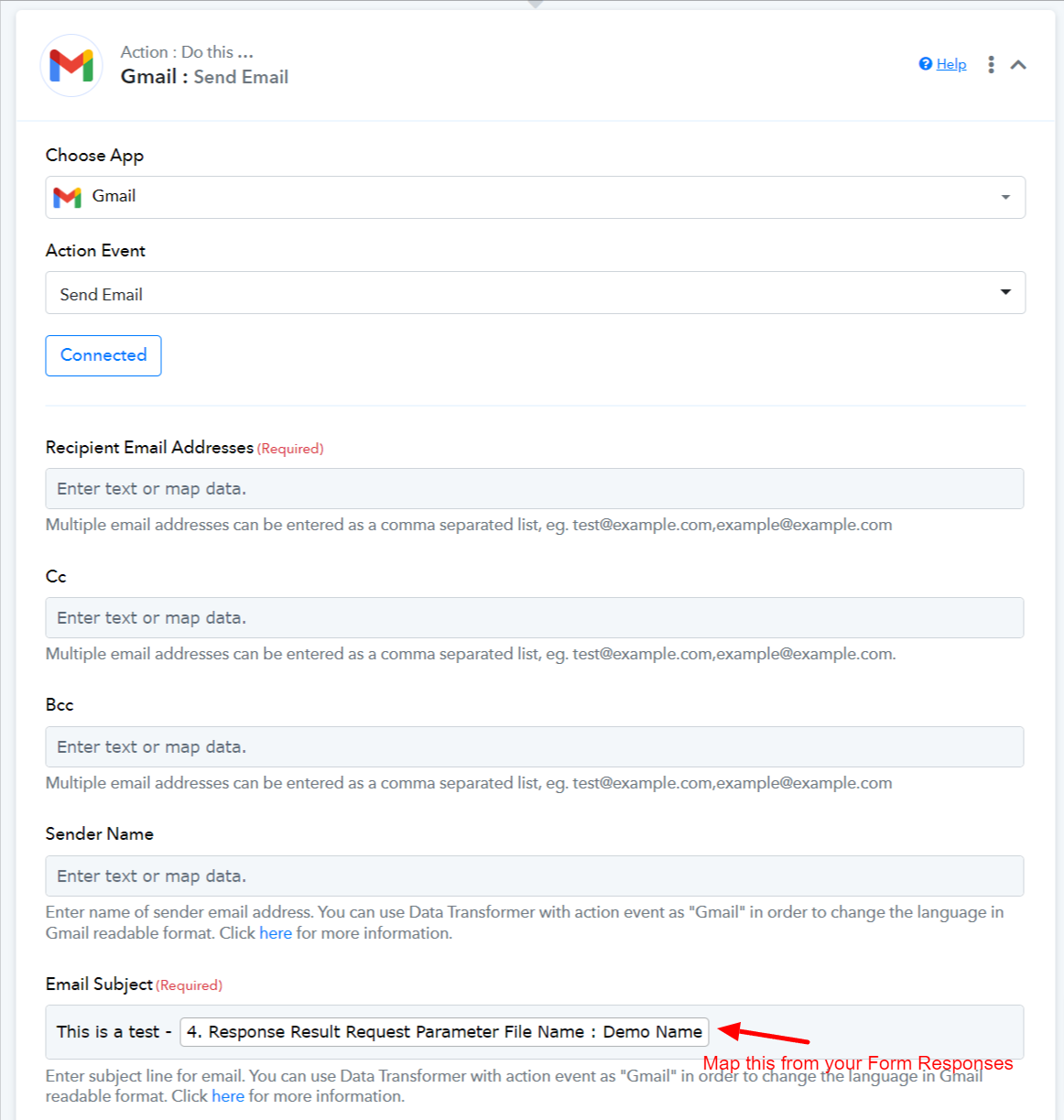Open the three-dot options menu
The height and width of the screenshot is (1120, 1064).
click(991, 64)
